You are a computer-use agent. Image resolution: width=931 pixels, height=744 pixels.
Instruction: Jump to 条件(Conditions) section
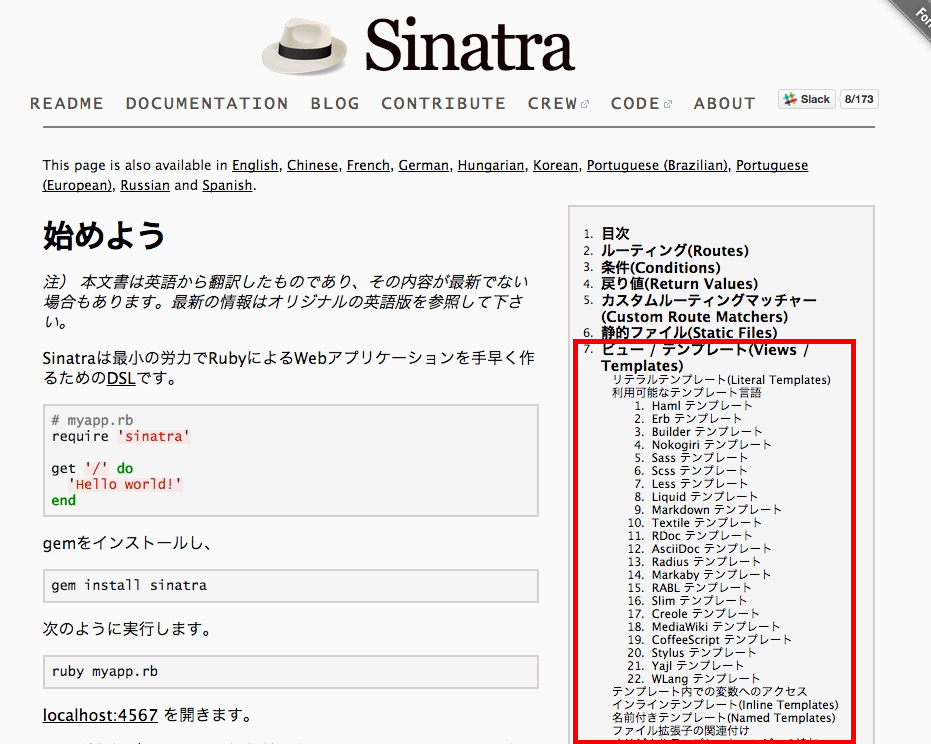(x=660, y=267)
